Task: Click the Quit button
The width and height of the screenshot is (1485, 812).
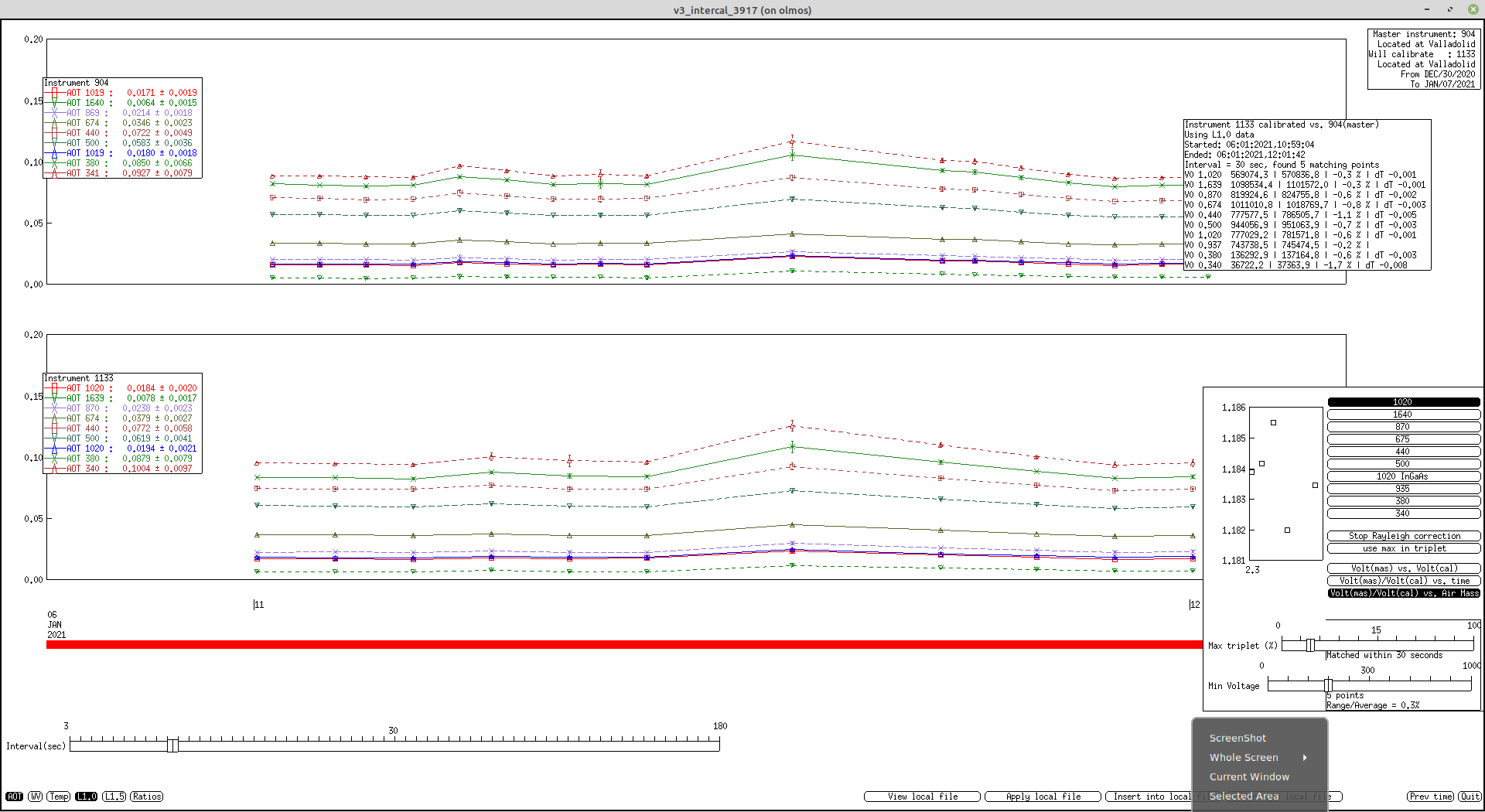Action: point(1470,797)
